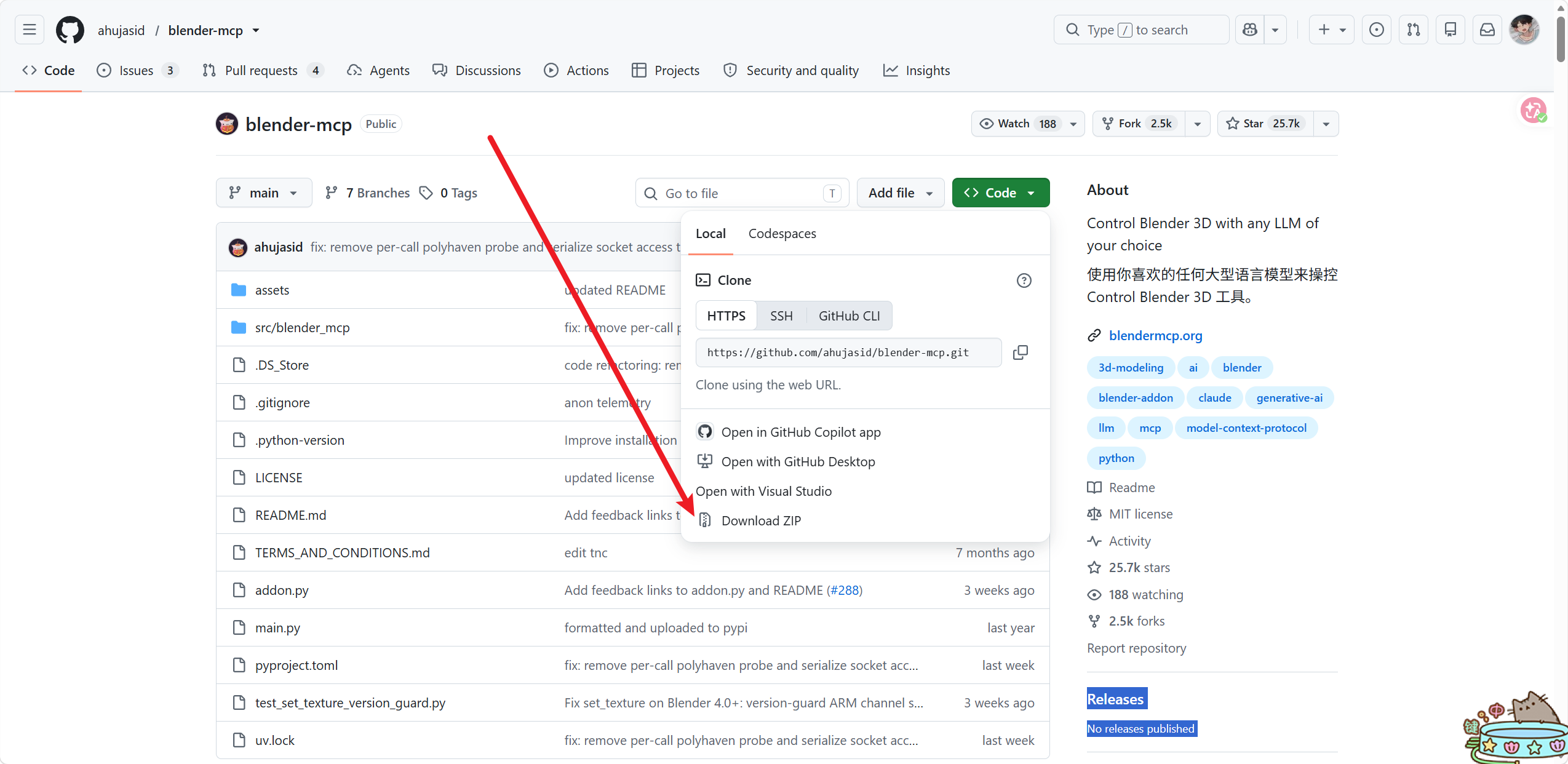
Task: Open the Projects tab
Action: [x=666, y=71]
